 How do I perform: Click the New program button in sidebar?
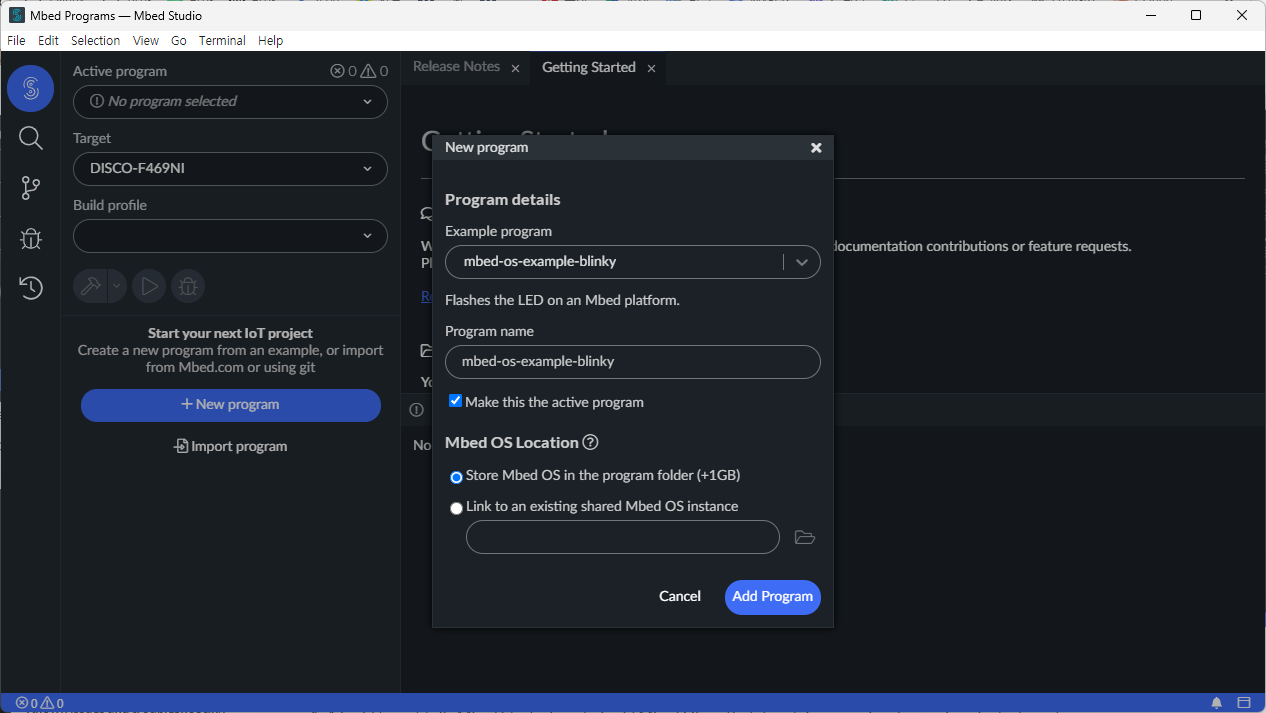coord(231,405)
